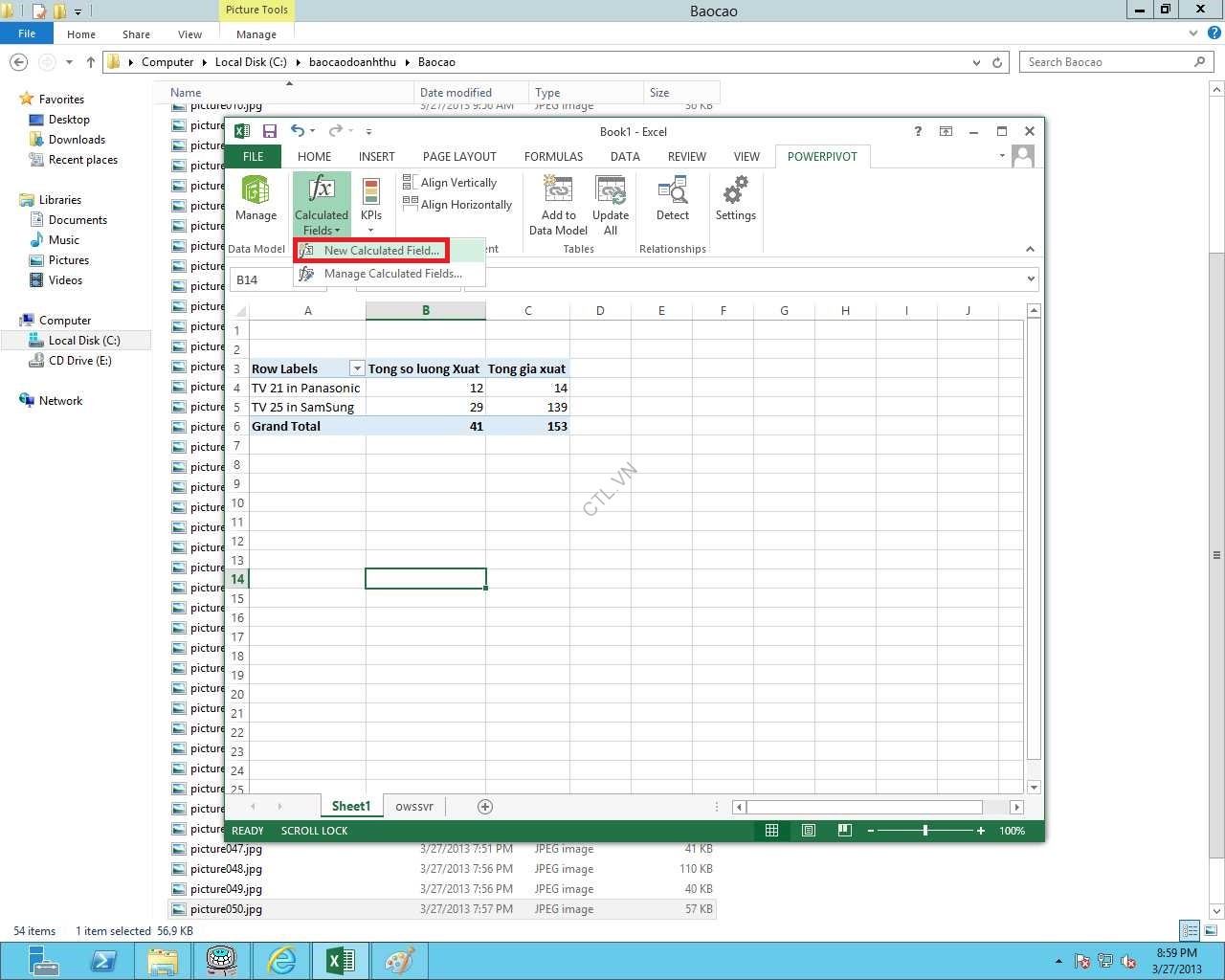Select Normal view button in status bar

pyautogui.click(x=771, y=831)
